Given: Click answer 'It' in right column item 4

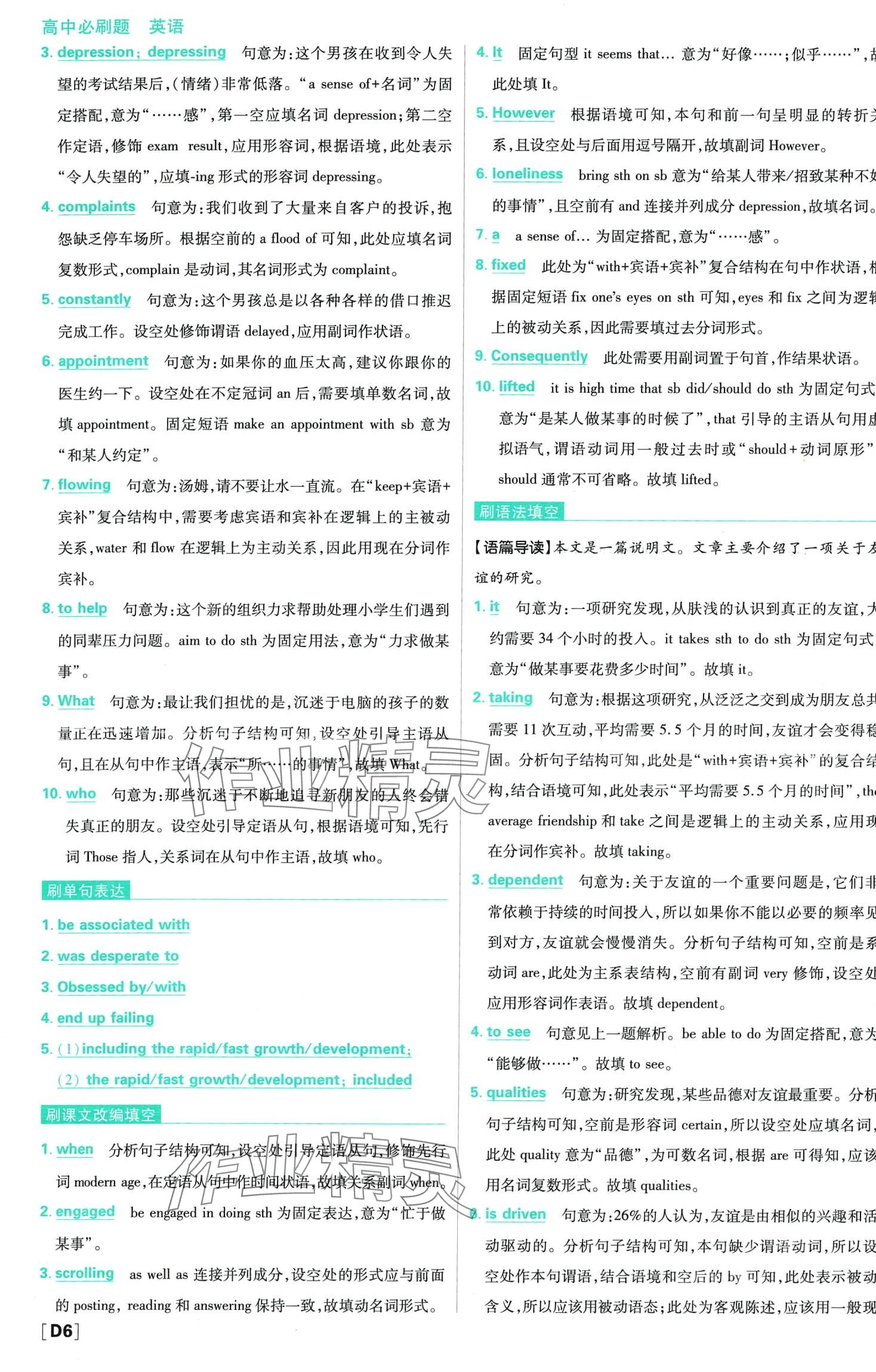Looking at the screenshot, I should (x=497, y=53).
